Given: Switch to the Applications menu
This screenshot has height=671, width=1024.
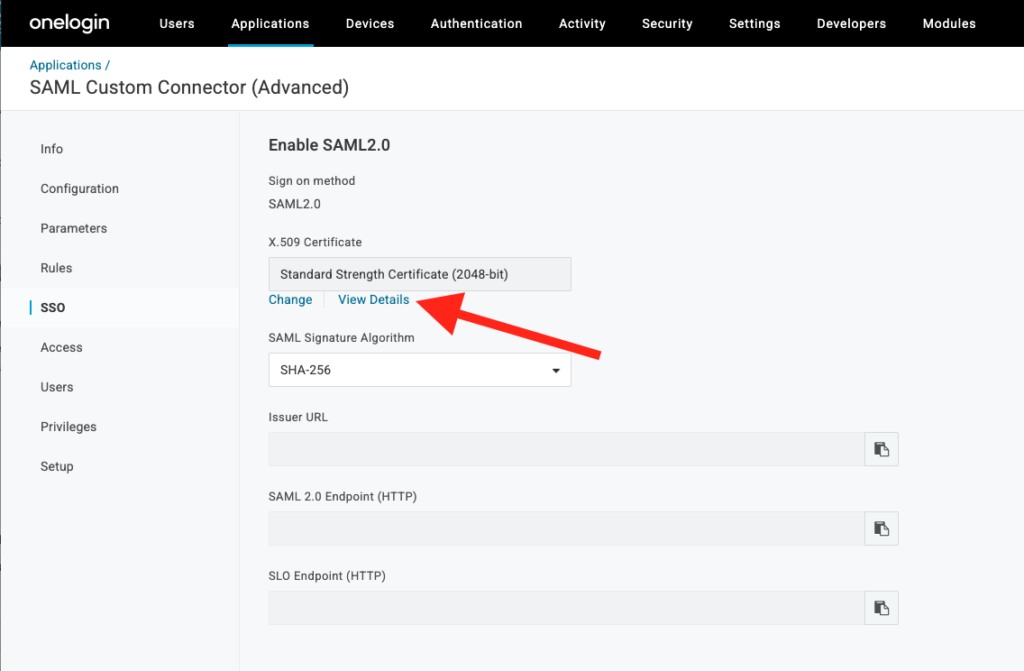Looking at the screenshot, I should (270, 23).
